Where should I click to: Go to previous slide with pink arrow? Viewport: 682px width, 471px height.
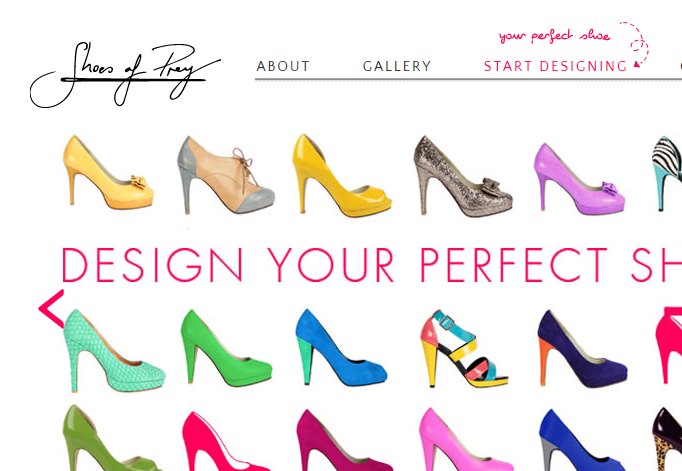51,309
